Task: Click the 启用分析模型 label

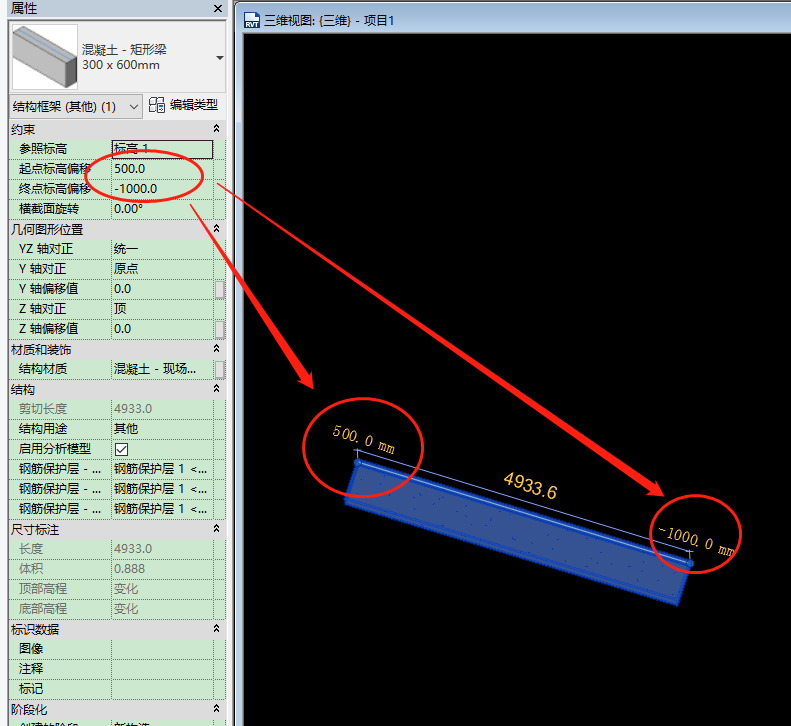Action: coord(55,449)
